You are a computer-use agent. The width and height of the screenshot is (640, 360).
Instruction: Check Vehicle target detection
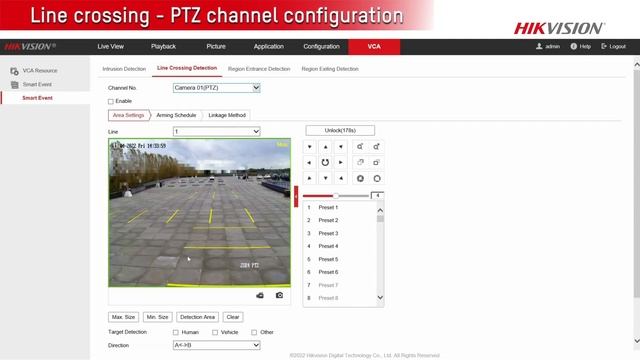[215, 332]
